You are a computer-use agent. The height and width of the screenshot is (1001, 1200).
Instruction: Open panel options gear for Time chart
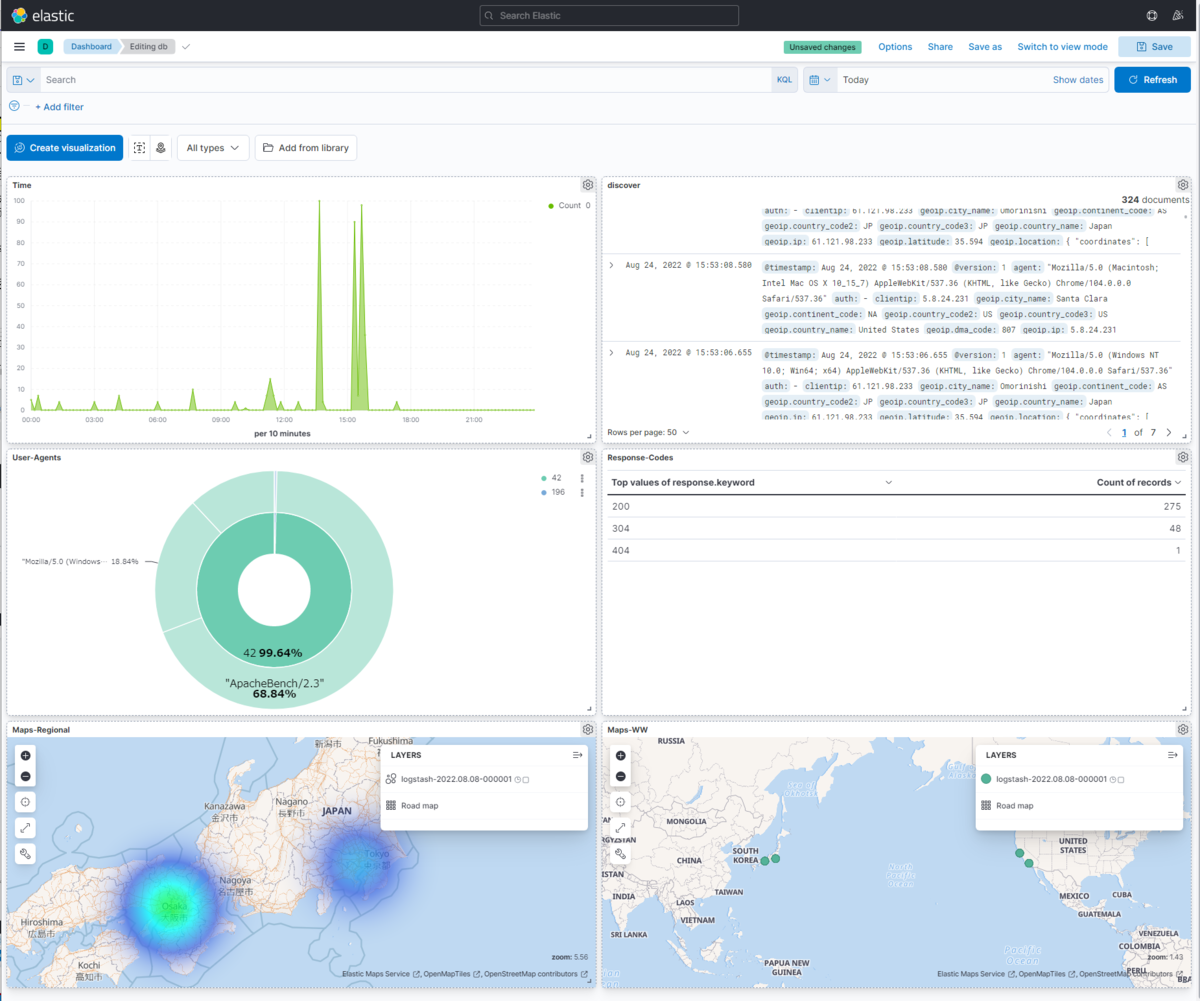tap(588, 185)
